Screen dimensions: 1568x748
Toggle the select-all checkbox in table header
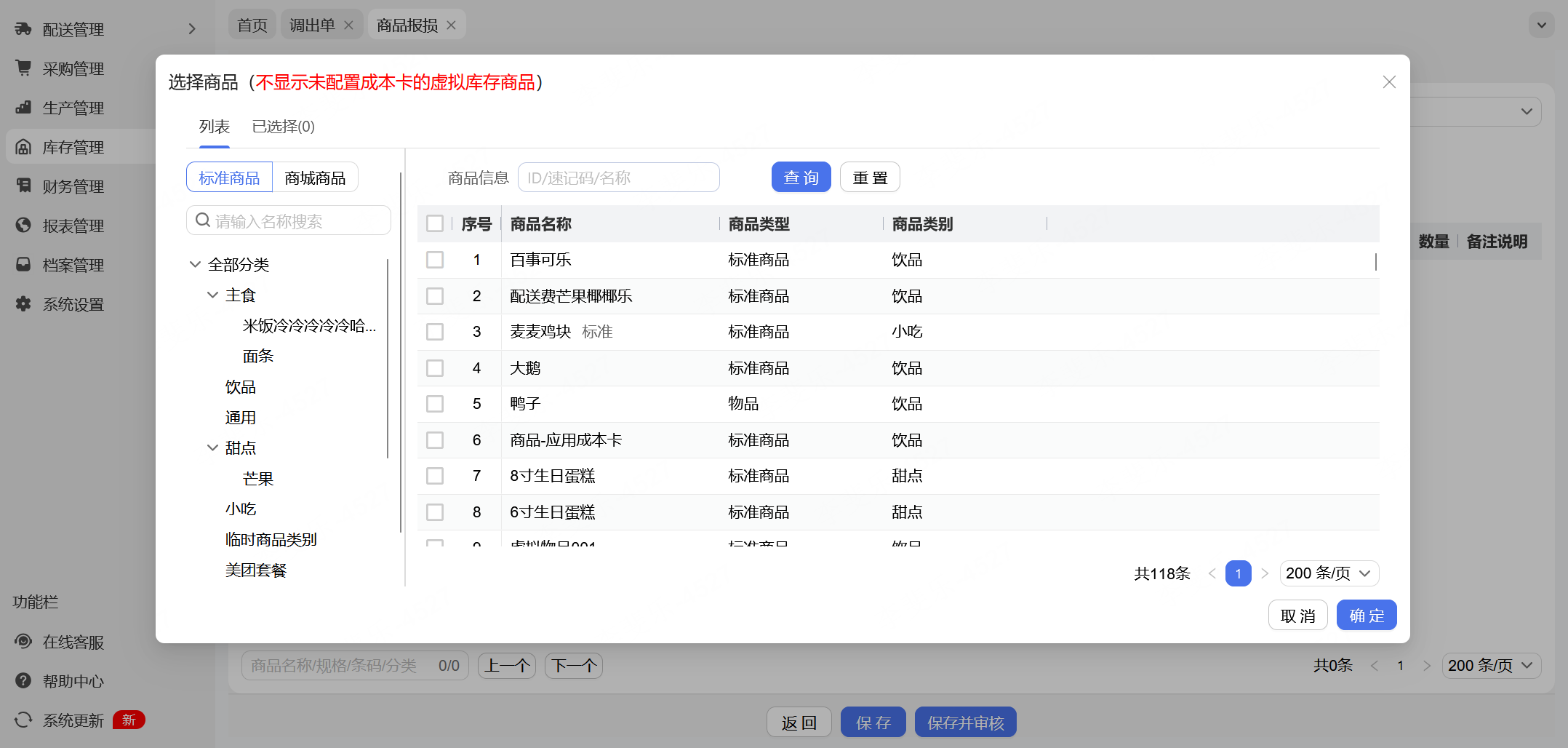(435, 223)
